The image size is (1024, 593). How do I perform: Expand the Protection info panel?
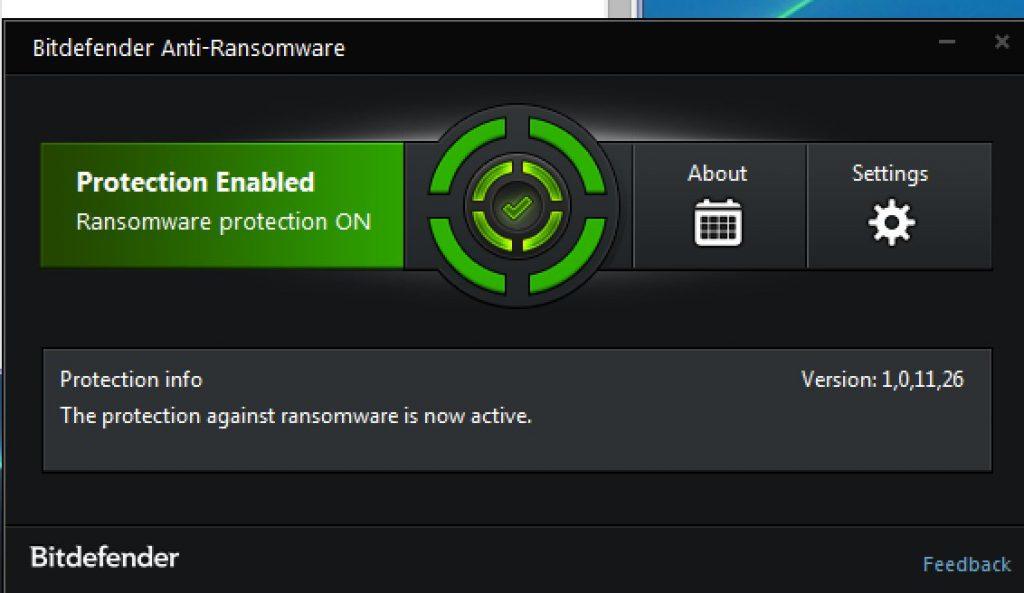pos(130,380)
